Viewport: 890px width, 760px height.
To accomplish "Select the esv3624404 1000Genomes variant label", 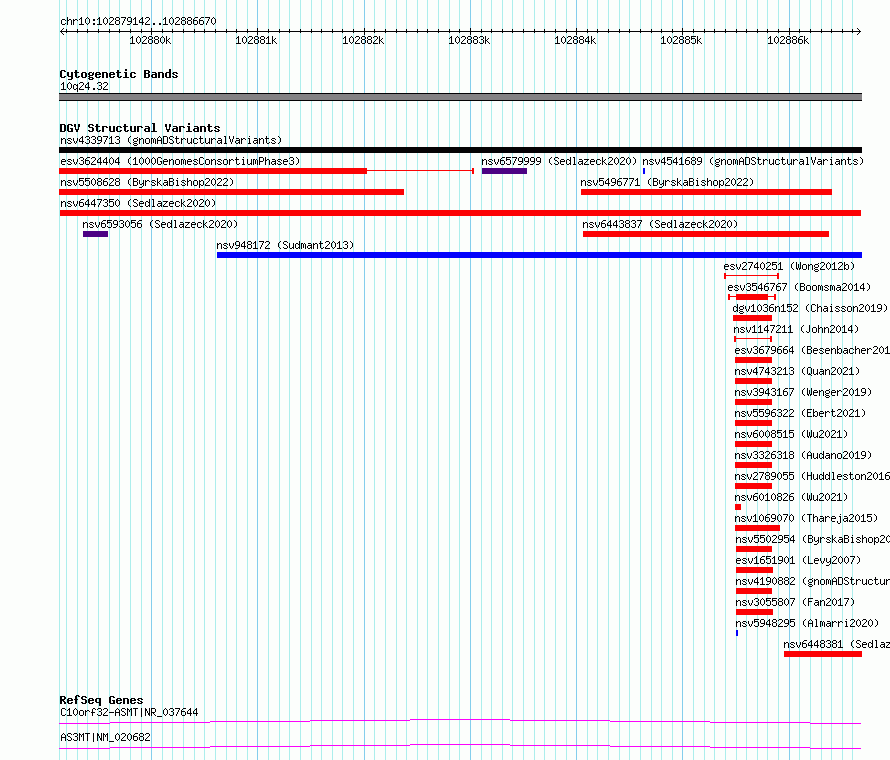I will click(x=180, y=161).
